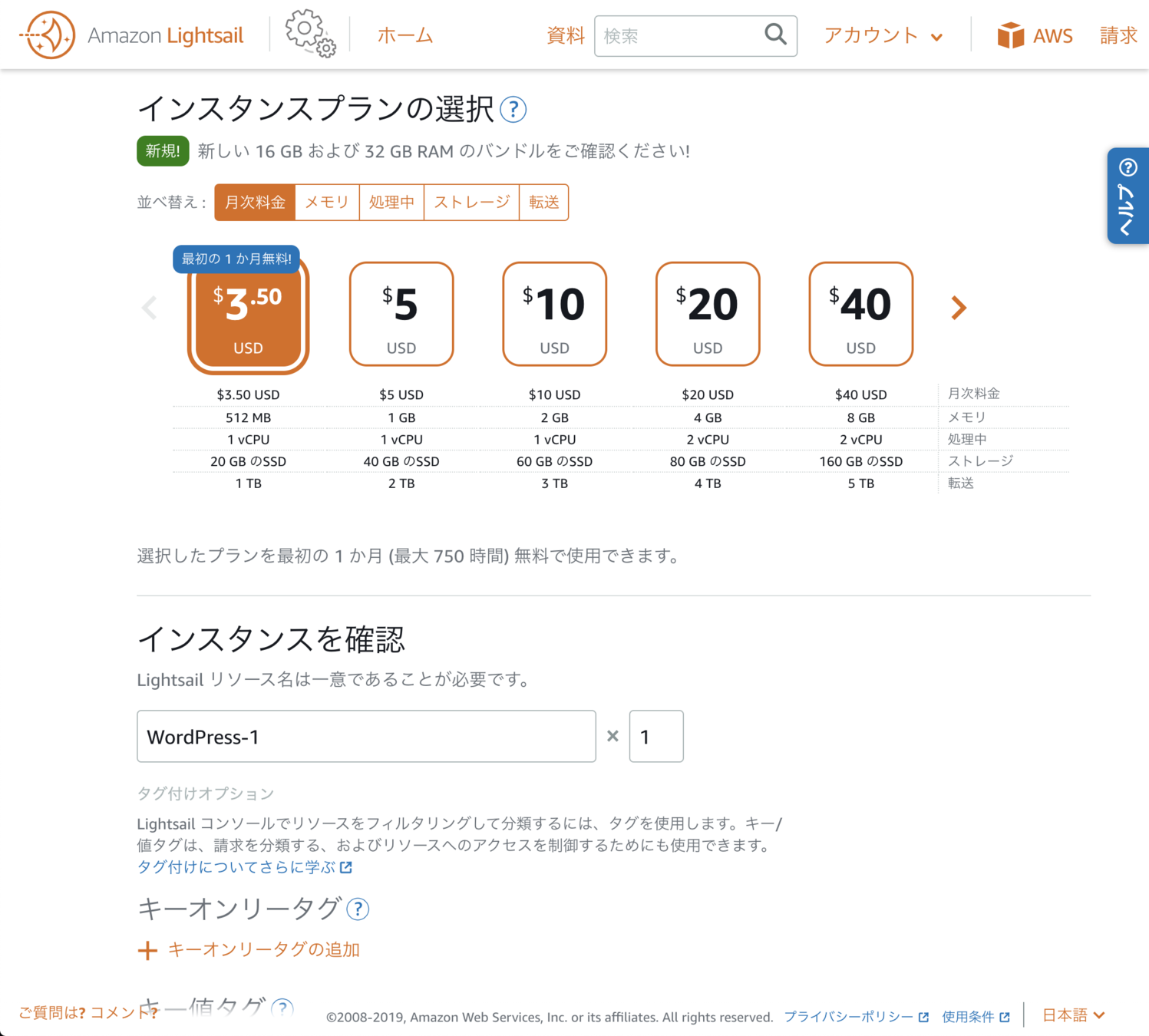
Task: Click the Amazon Lightsail logo
Action: click(131, 35)
